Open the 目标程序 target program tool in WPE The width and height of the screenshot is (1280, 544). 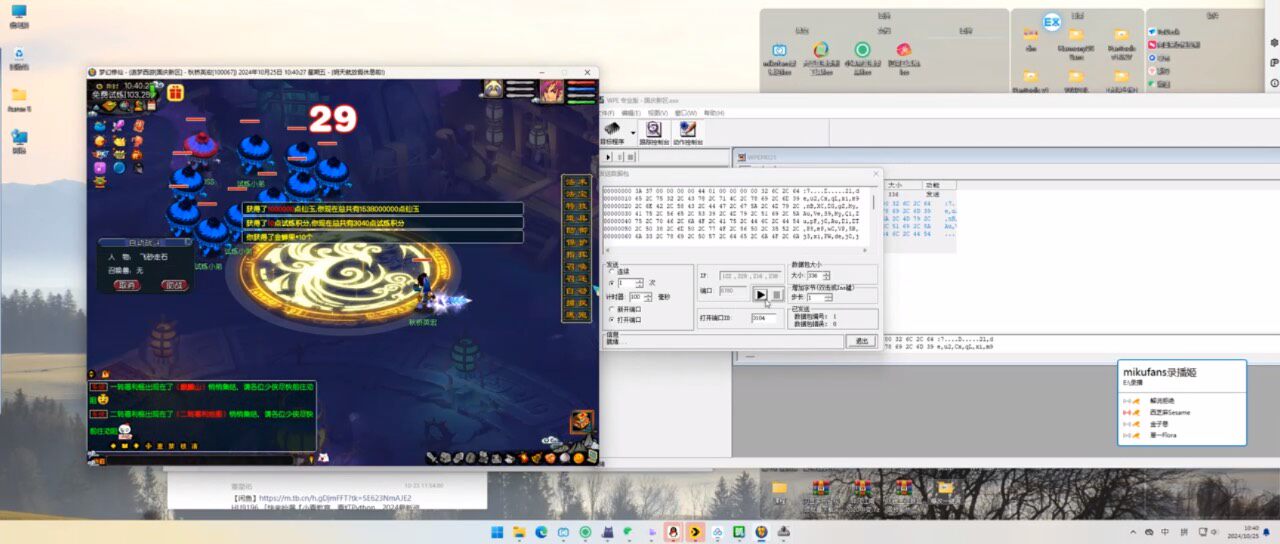click(x=611, y=132)
